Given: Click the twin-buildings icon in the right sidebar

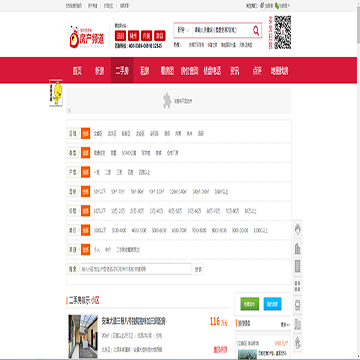Looking at the screenshot, I should click(298, 324).
